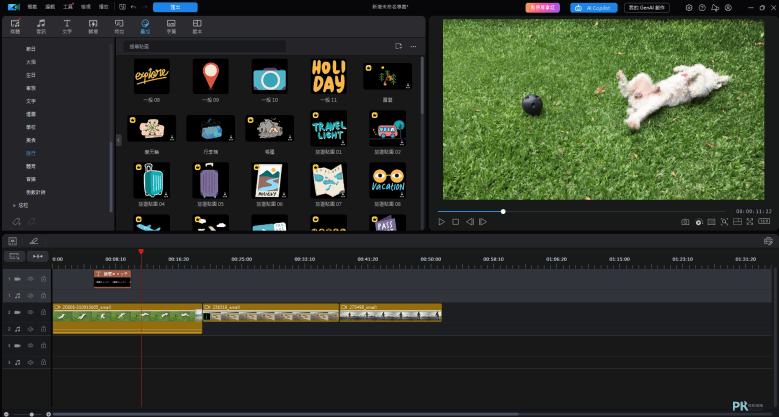Mute audio track 1 speaker
Image resolution: width=779 pixels, height=417 pixels.
click(x=31, y=296)
